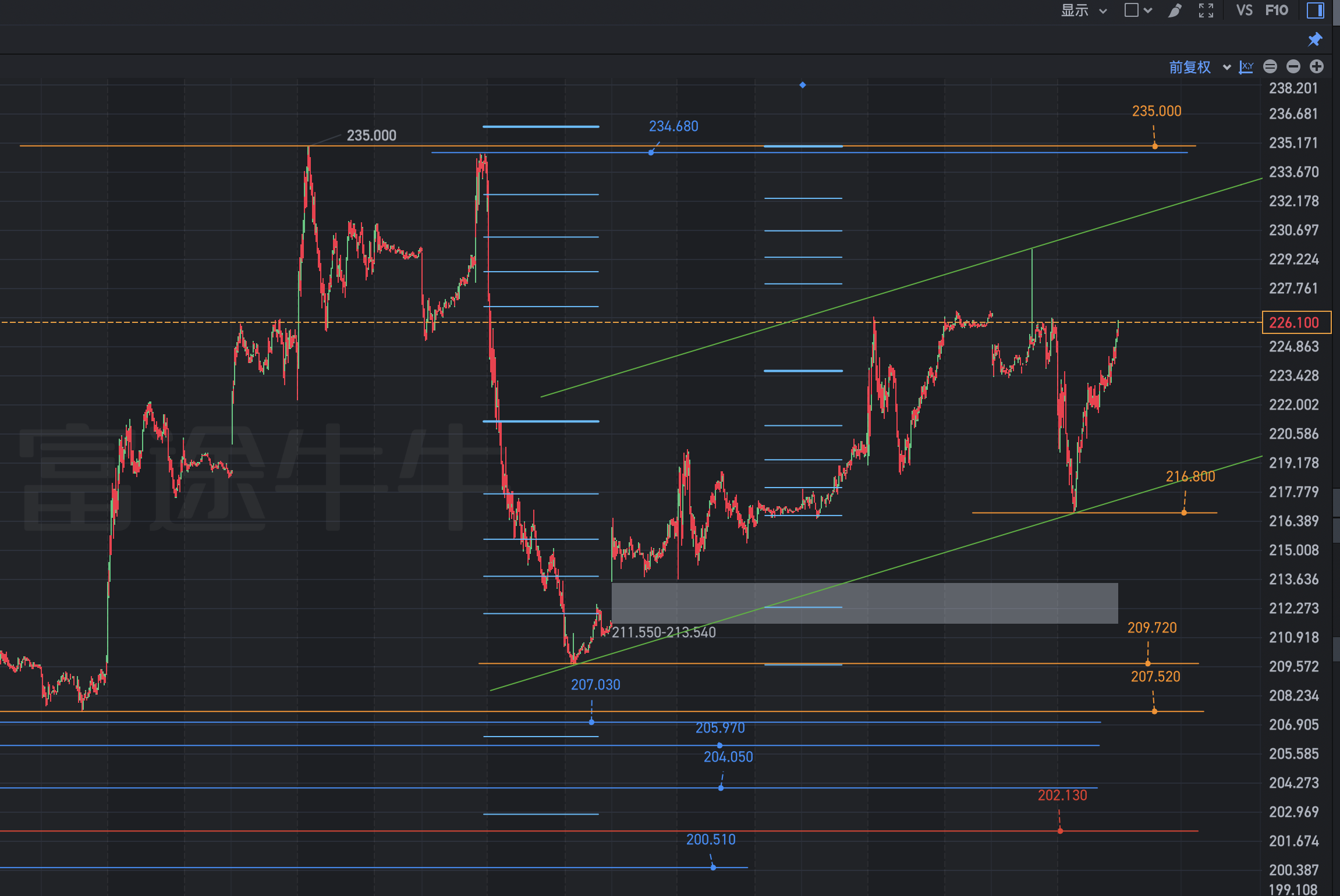Screen dimensions: 1340x896
Task: Open the F10 company info page
Action: click(x=1277, y=10)
